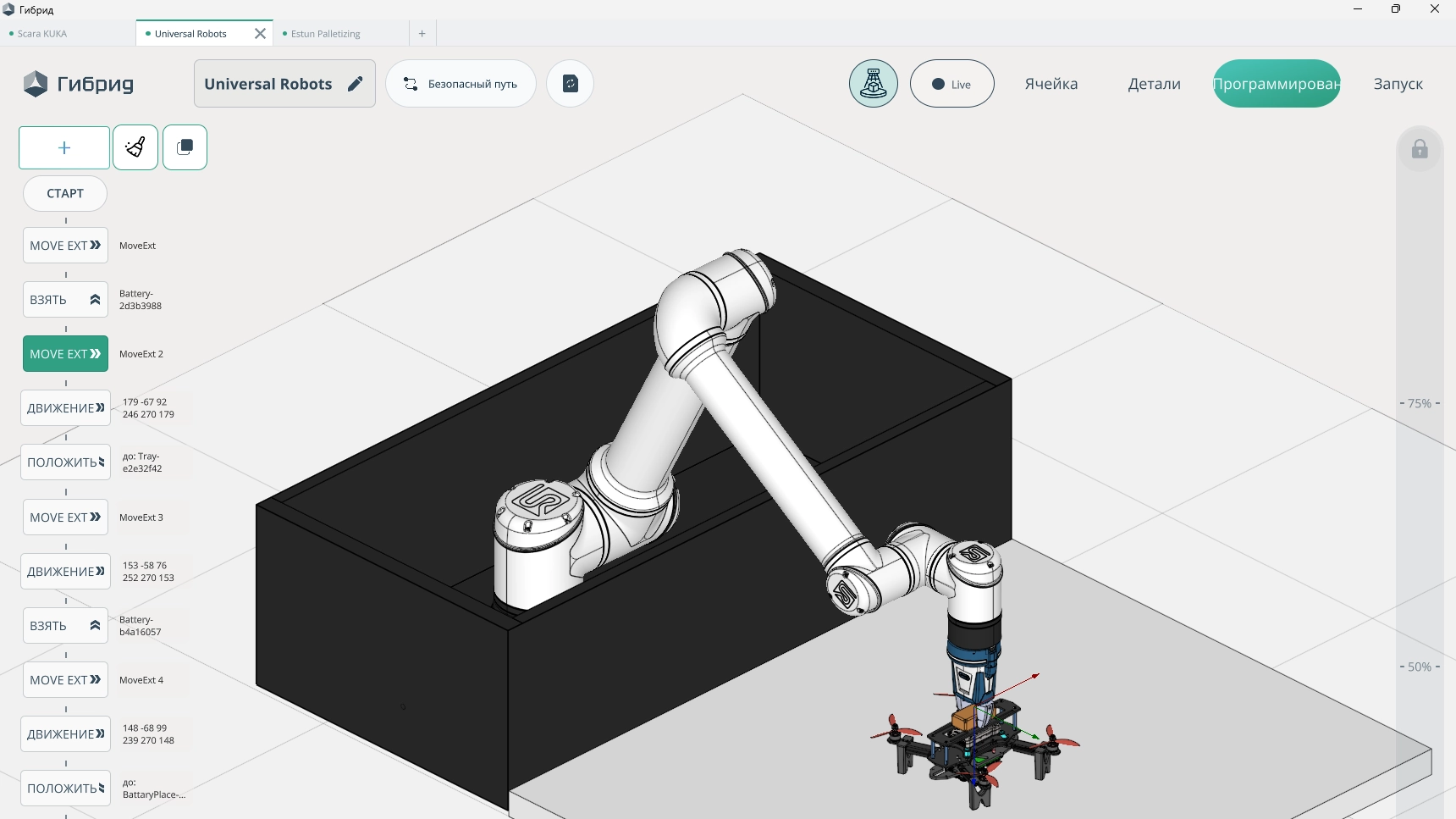Select the highlighted MOVE EXT MoveExt 2 step

click(65, 354)
